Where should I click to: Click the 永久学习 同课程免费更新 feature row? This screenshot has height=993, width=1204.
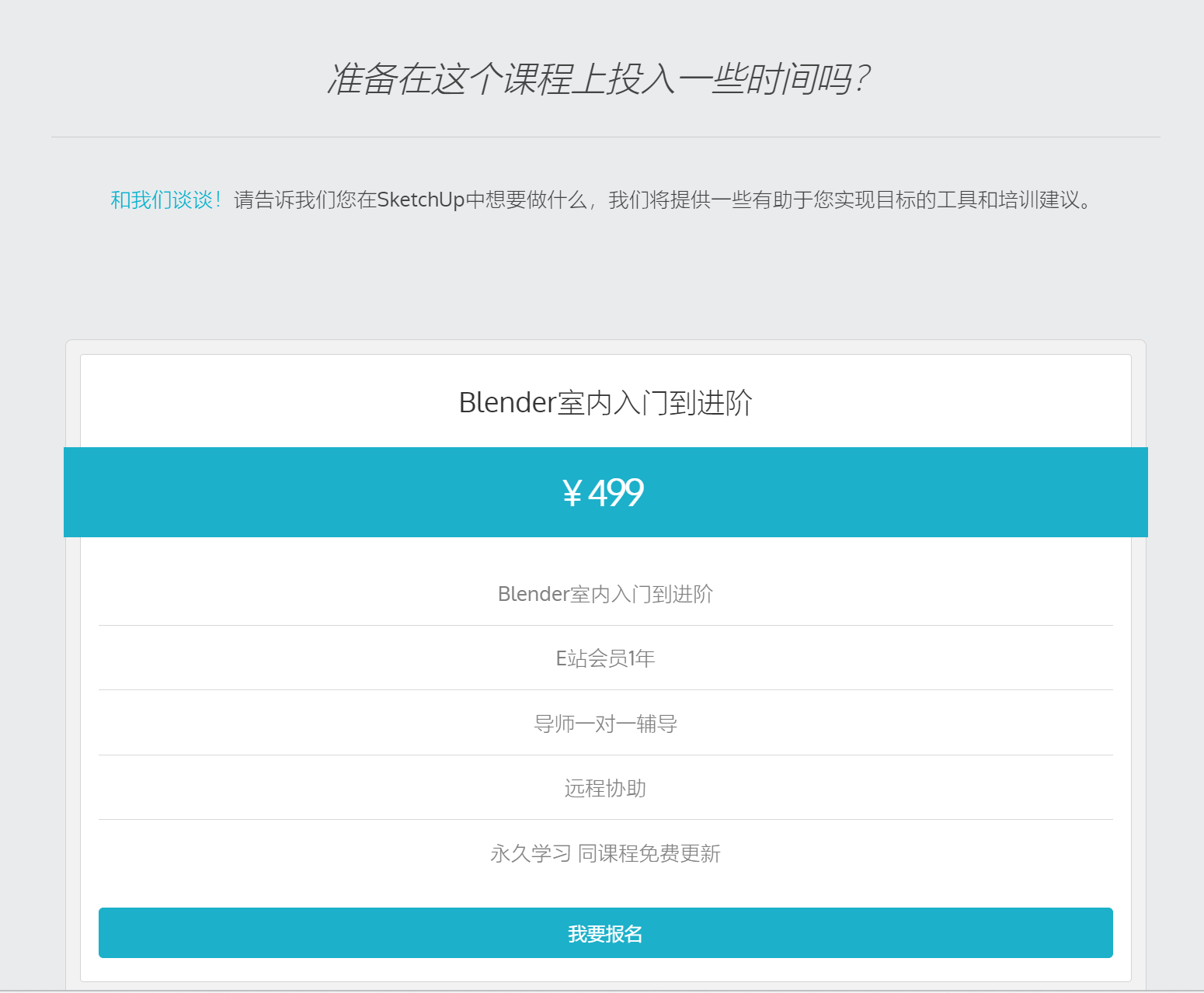coord(605,853)
